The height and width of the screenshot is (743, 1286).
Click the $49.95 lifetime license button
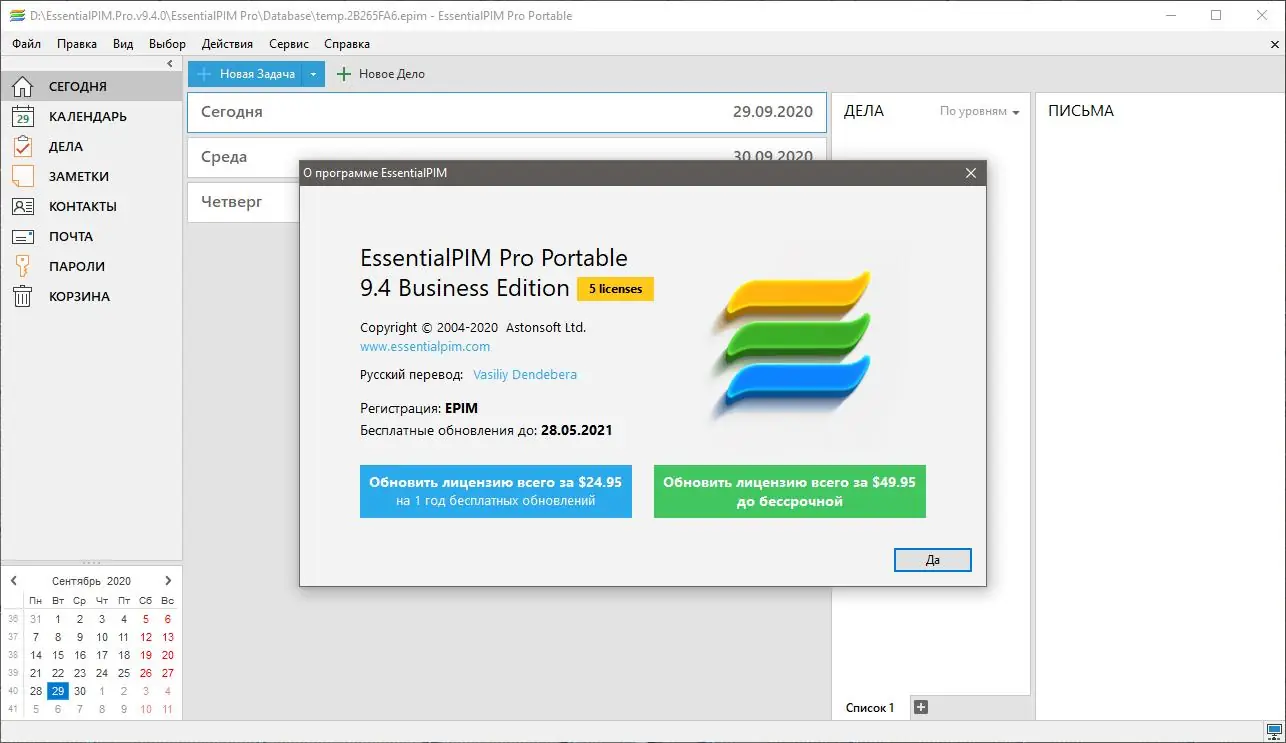(790, 491)
